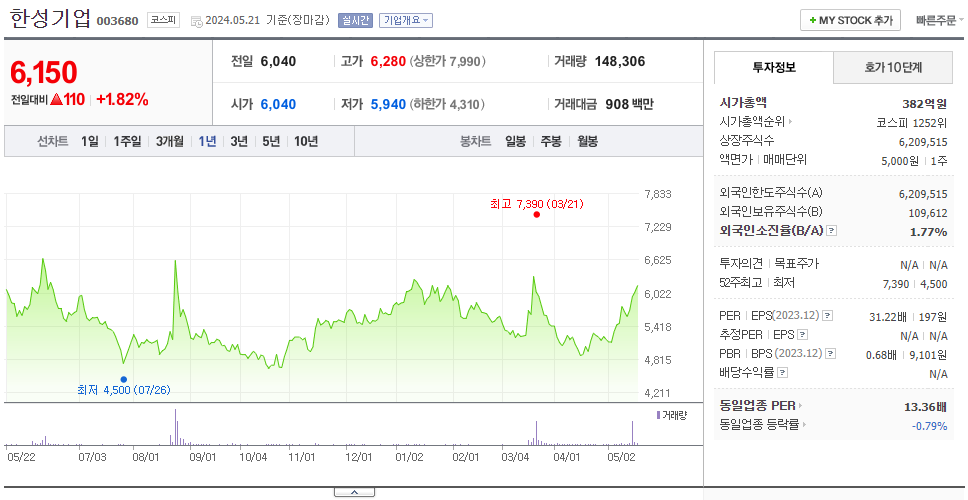This screenshot has height=500, width=968.
Task: Select the 3년 line chart period
Action: tap(239, 141)
